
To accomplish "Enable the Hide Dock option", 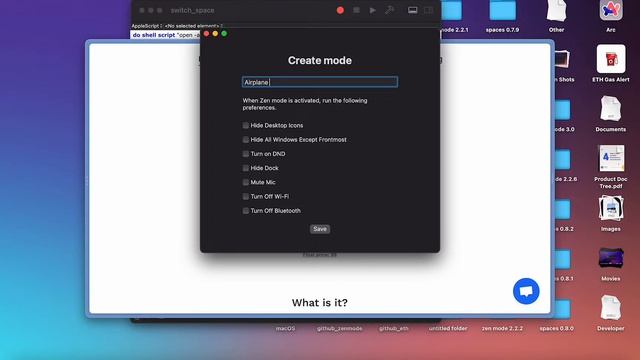I will tap(245, 168).
